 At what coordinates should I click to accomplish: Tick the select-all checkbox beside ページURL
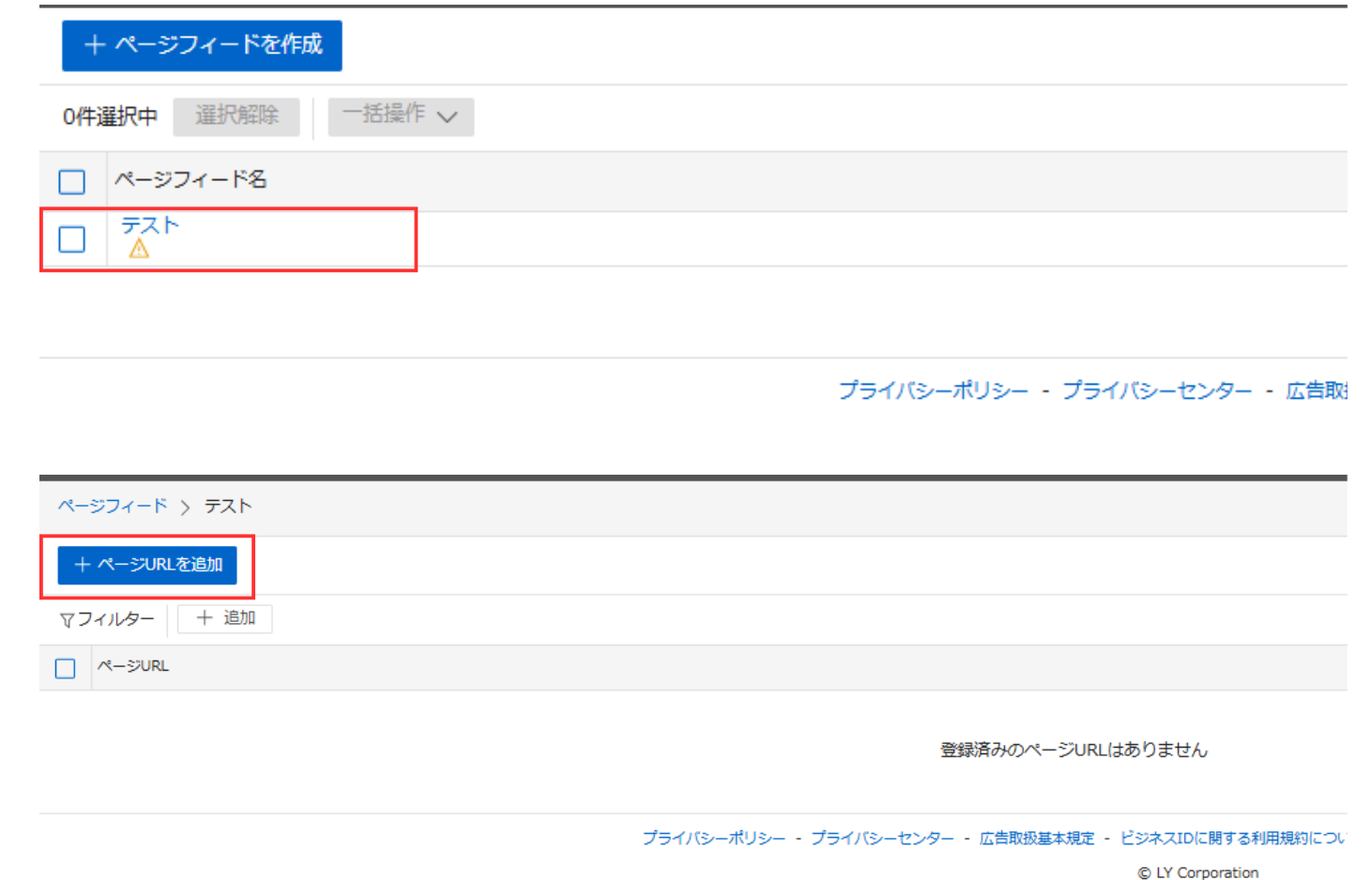pyautogui.click(x=65, y=669)
